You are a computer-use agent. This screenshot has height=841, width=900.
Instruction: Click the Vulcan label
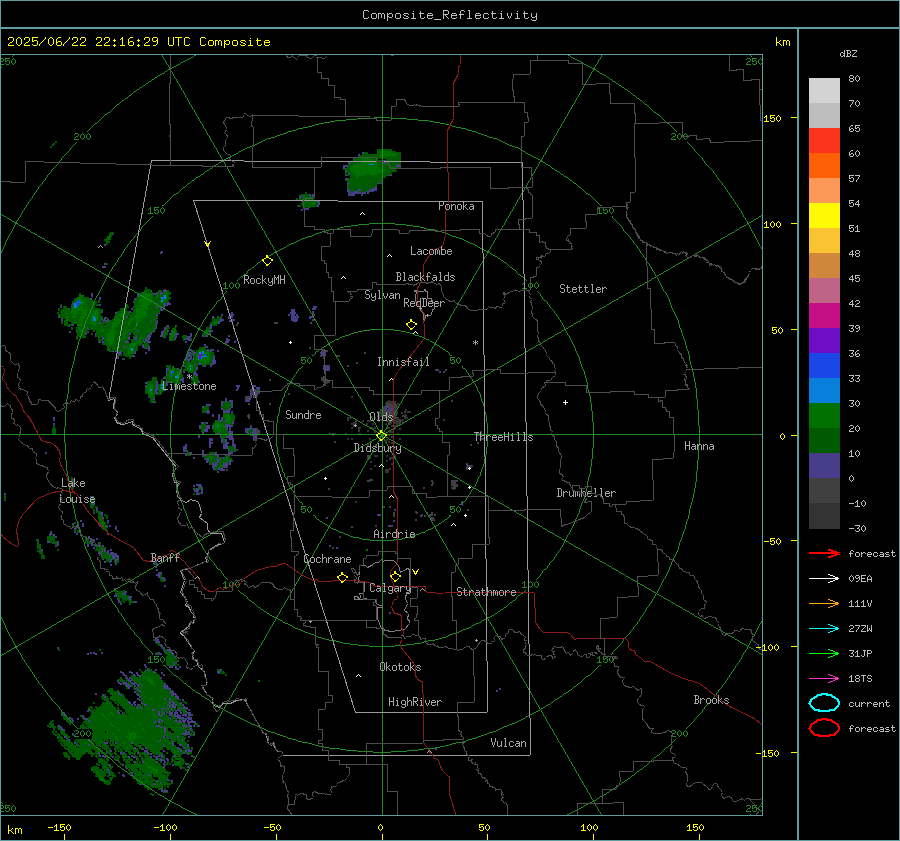point(509,743)
